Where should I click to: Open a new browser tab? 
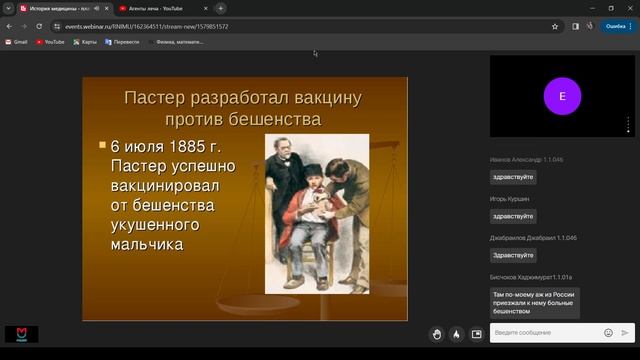pyautogui.click(x=221, y=8)
